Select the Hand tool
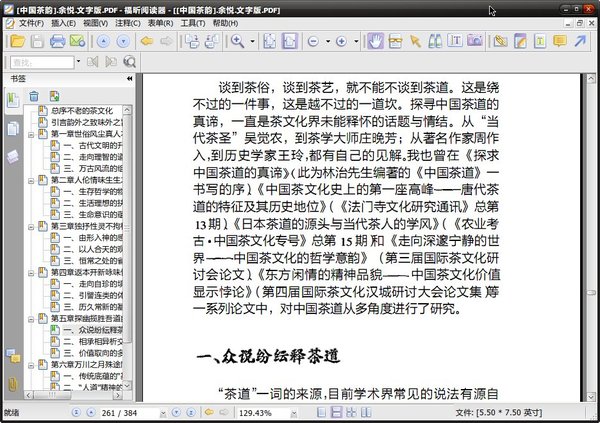Screen dimensions: 600x423 tap(375, 41)
